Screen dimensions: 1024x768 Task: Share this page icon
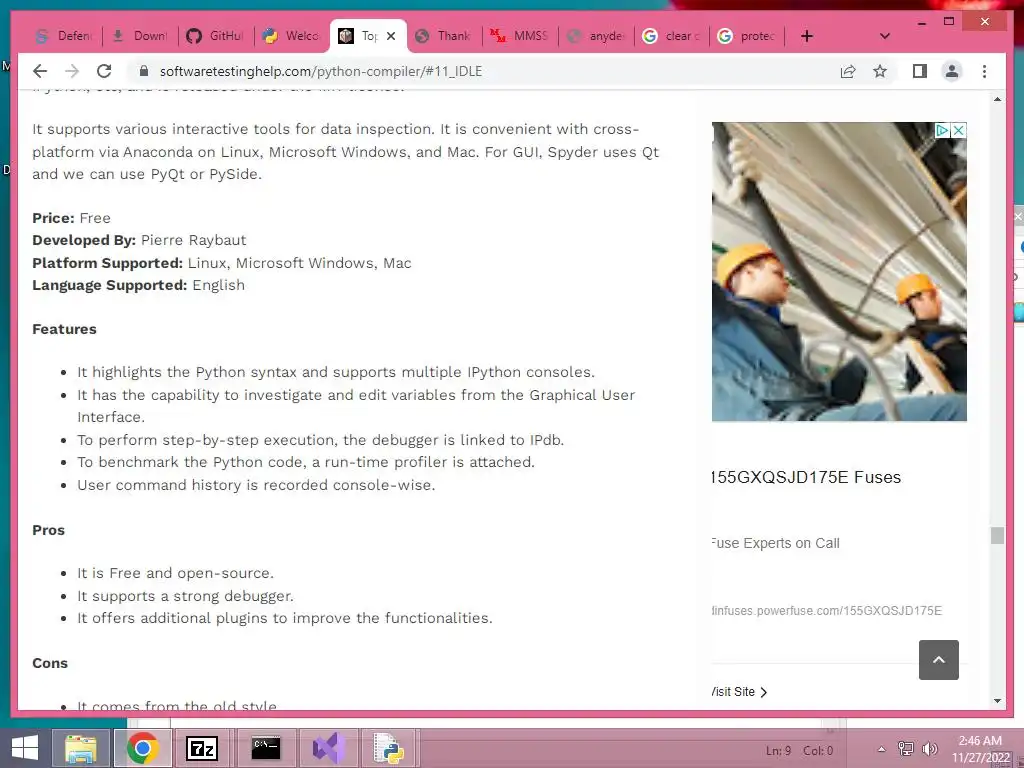pyautogui.click(x=848, y=71)
